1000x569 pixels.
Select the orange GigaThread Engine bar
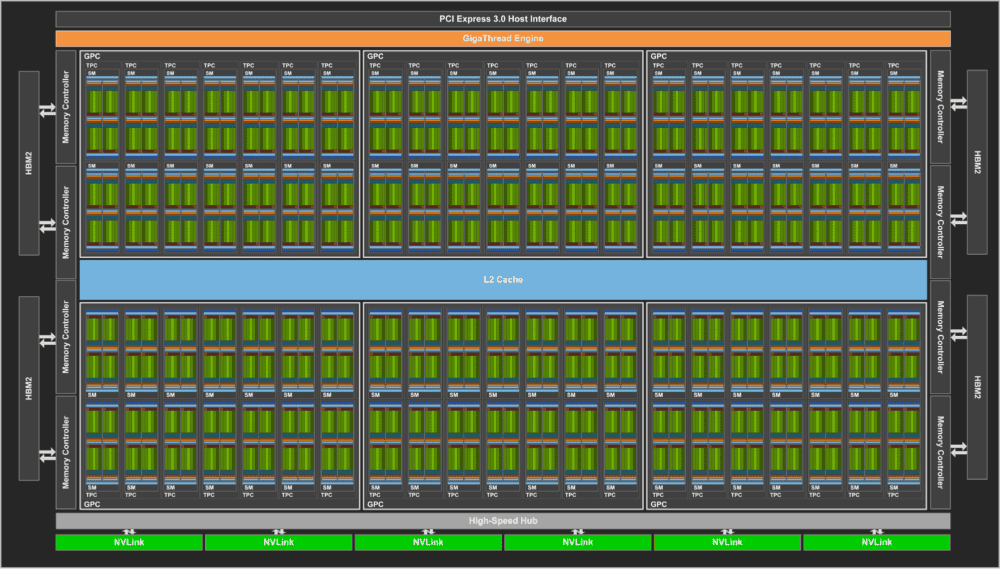[503, 38]
